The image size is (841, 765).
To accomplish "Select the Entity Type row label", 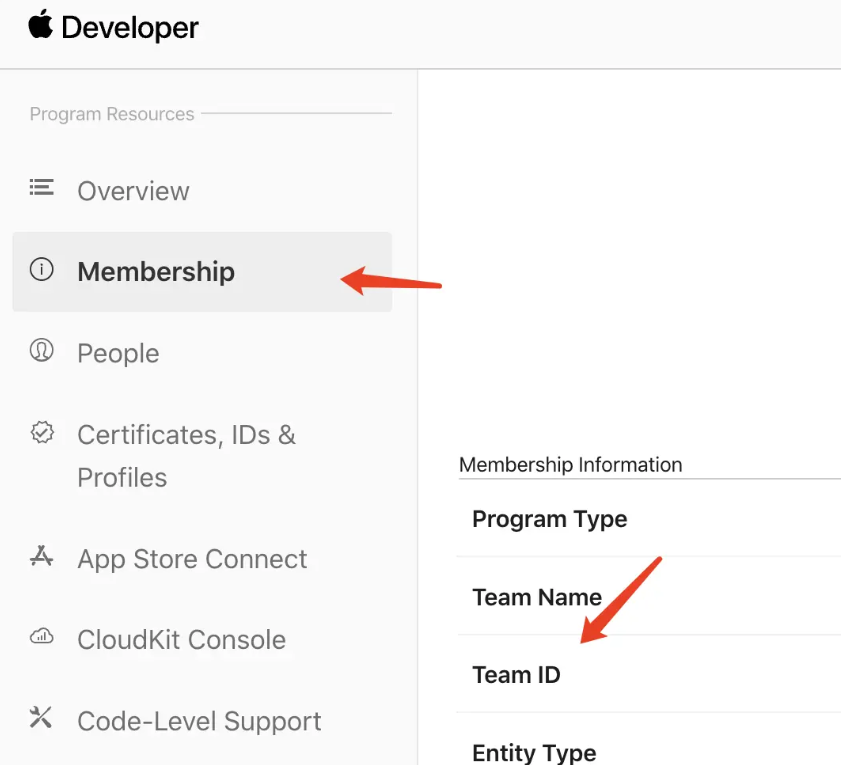I will (534, 753).
